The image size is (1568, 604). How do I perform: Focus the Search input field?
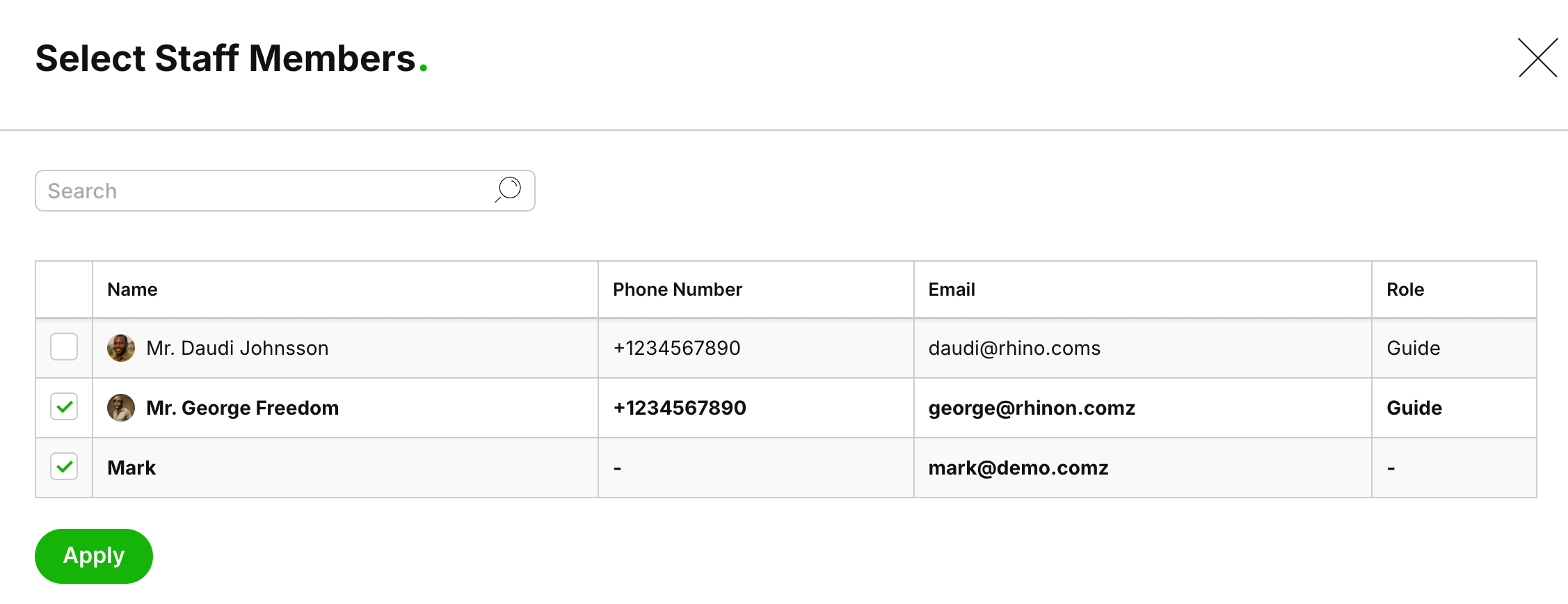(264, 191)
